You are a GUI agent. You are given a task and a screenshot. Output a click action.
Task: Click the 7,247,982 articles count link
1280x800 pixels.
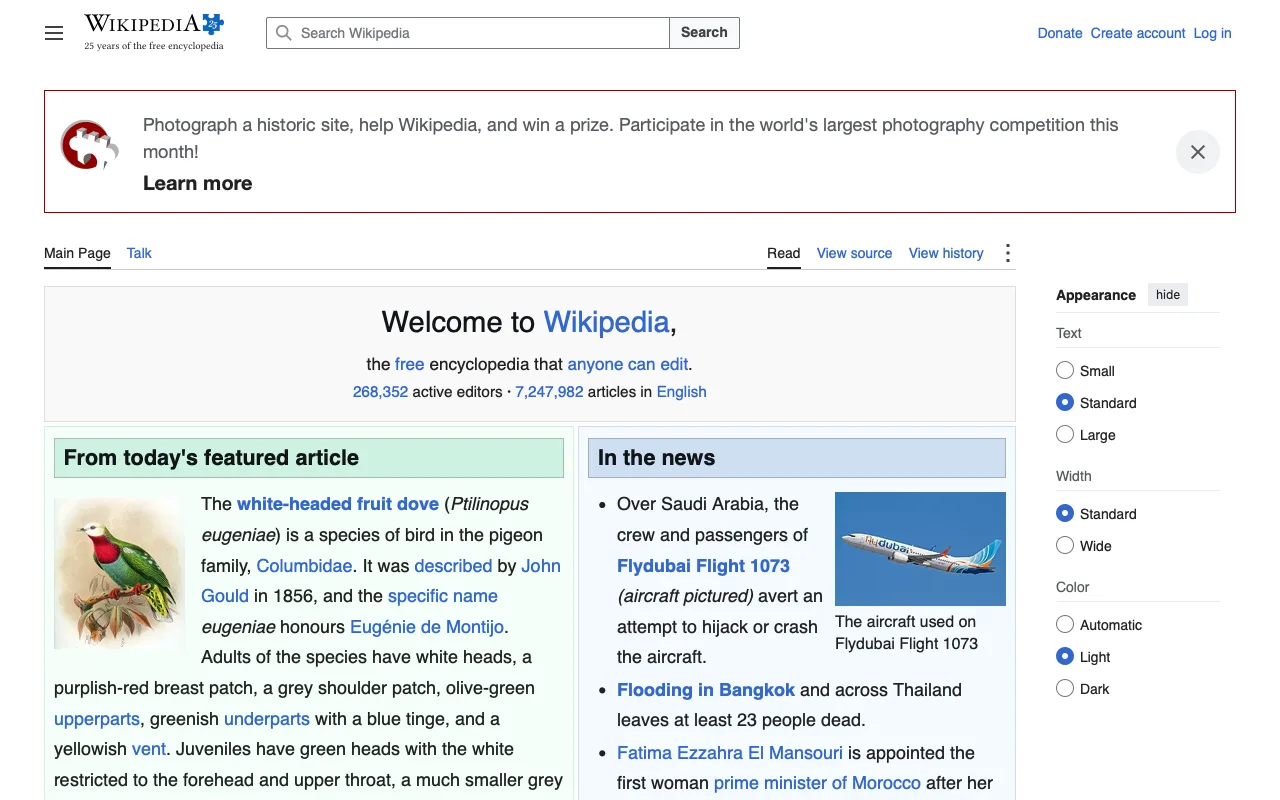[549, 392]
